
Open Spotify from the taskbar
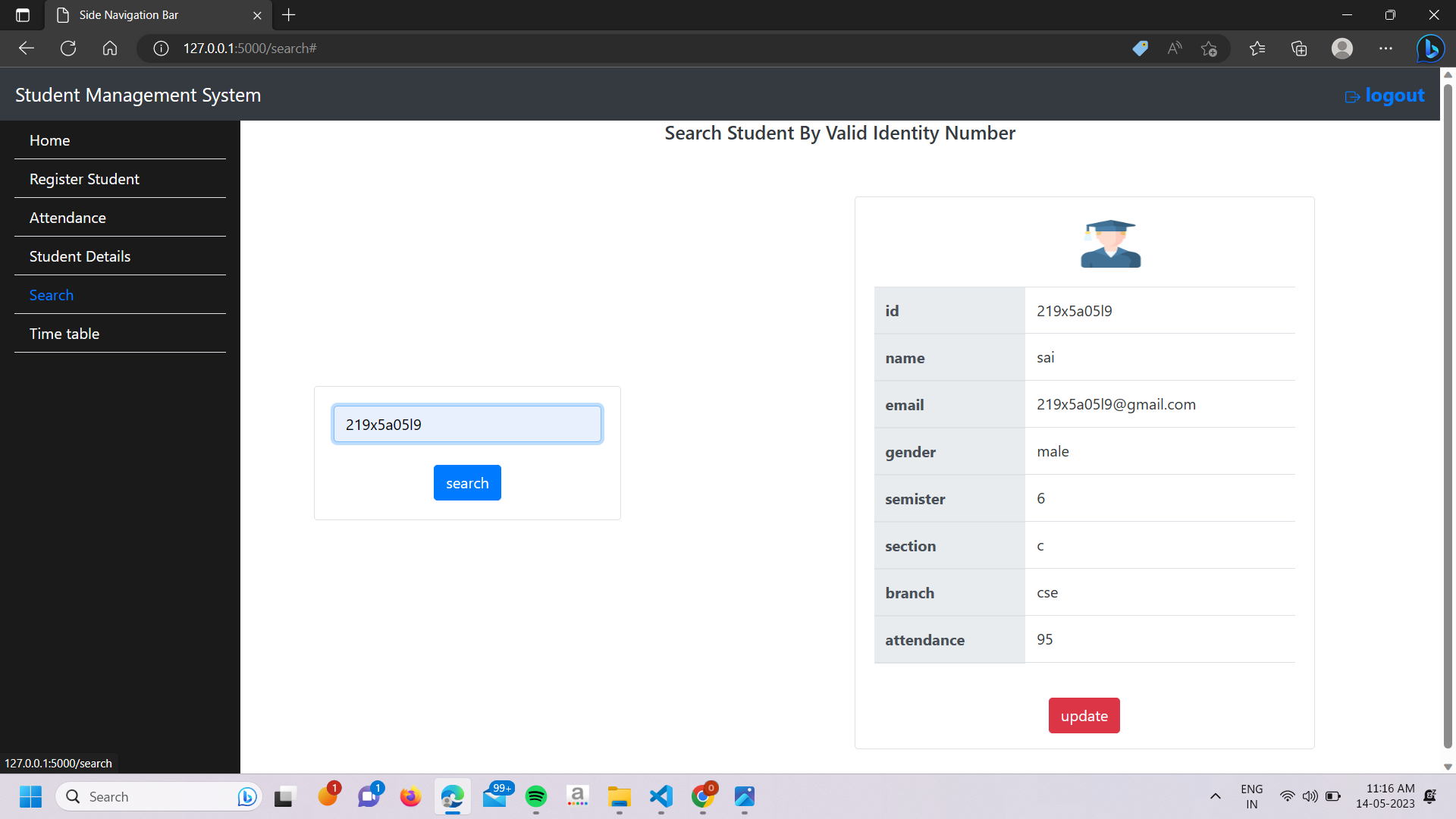[536, 797]
